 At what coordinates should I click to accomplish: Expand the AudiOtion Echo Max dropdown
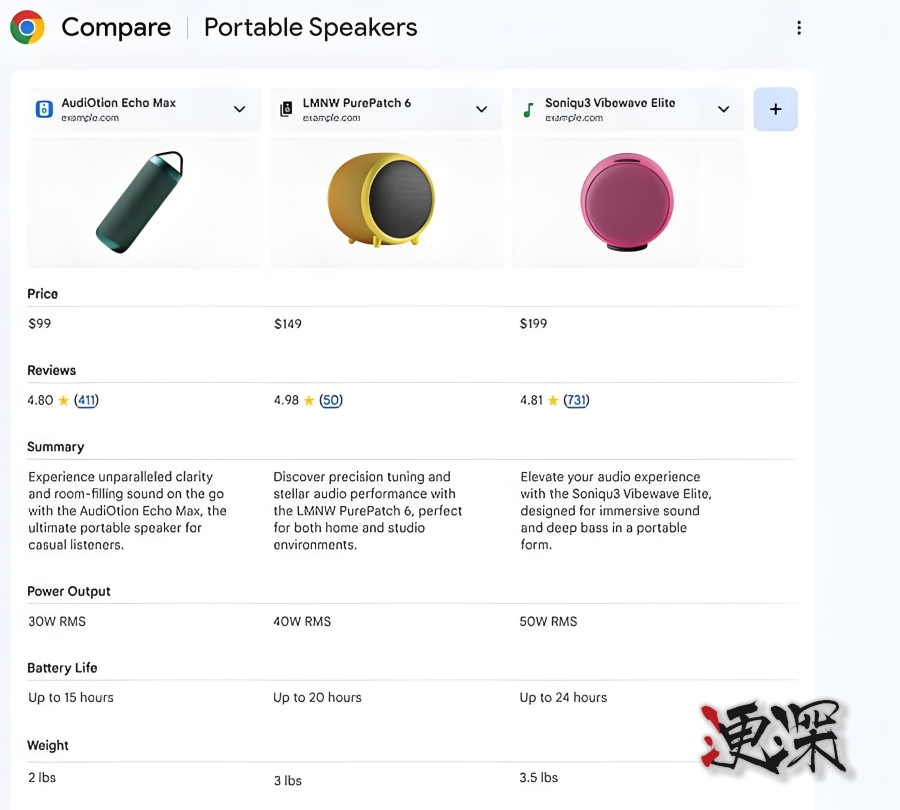pyautogui.click(x=239, y=109)
